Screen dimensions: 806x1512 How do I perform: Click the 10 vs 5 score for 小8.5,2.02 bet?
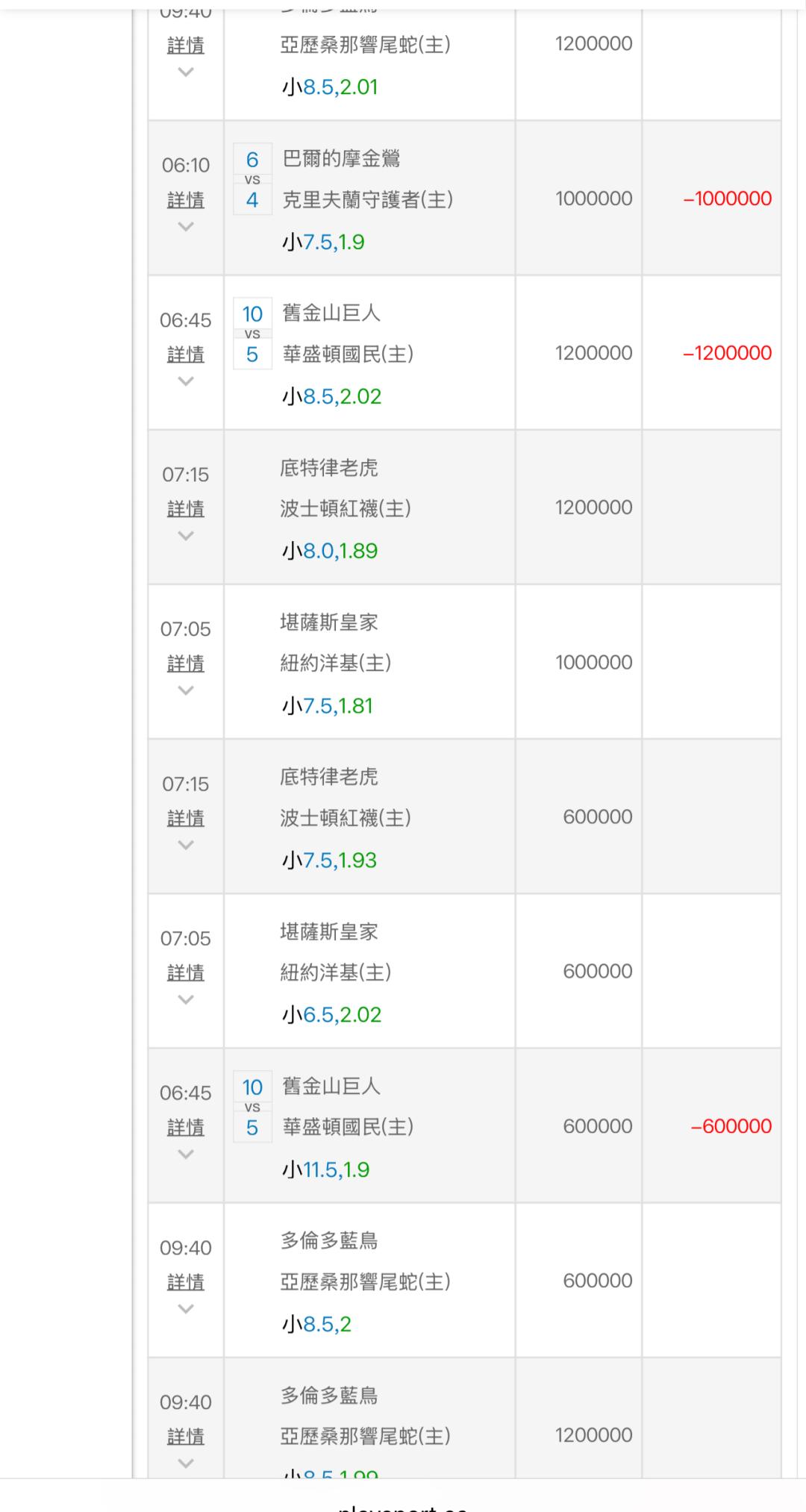252,334
